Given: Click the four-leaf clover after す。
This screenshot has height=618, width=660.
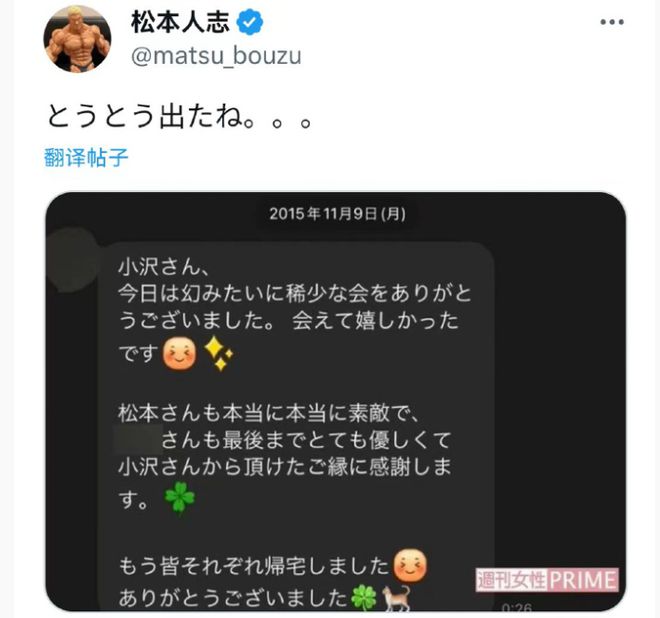Looking at the screenshot, I should point(180,499).
